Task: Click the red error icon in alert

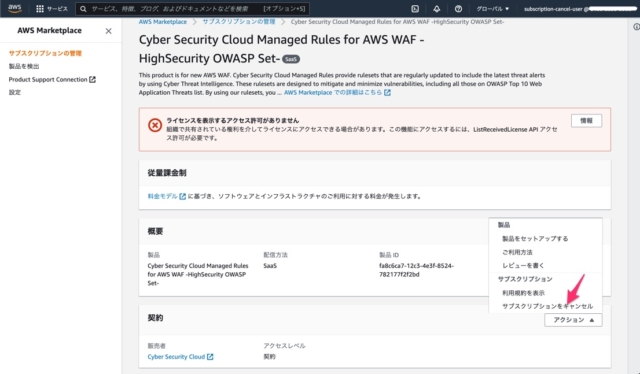Action: (155, 125)
